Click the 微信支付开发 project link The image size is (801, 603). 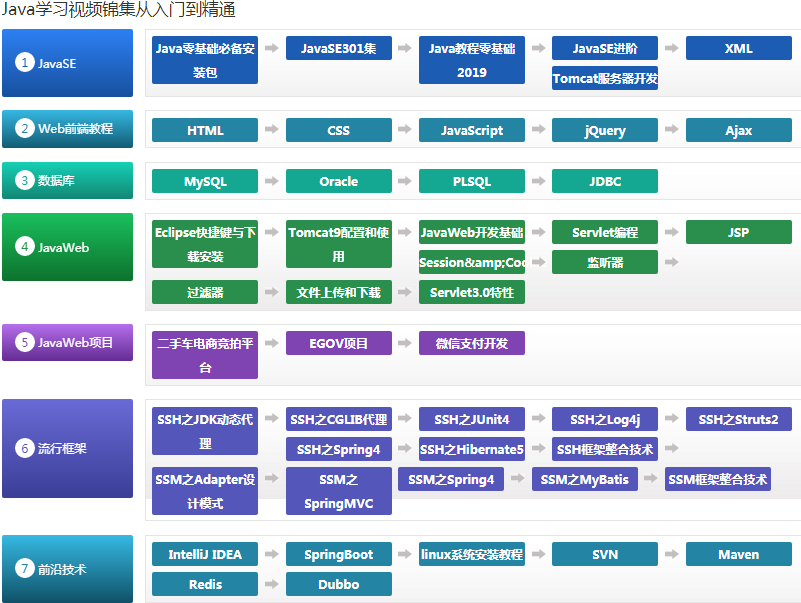tap(472, 343)
